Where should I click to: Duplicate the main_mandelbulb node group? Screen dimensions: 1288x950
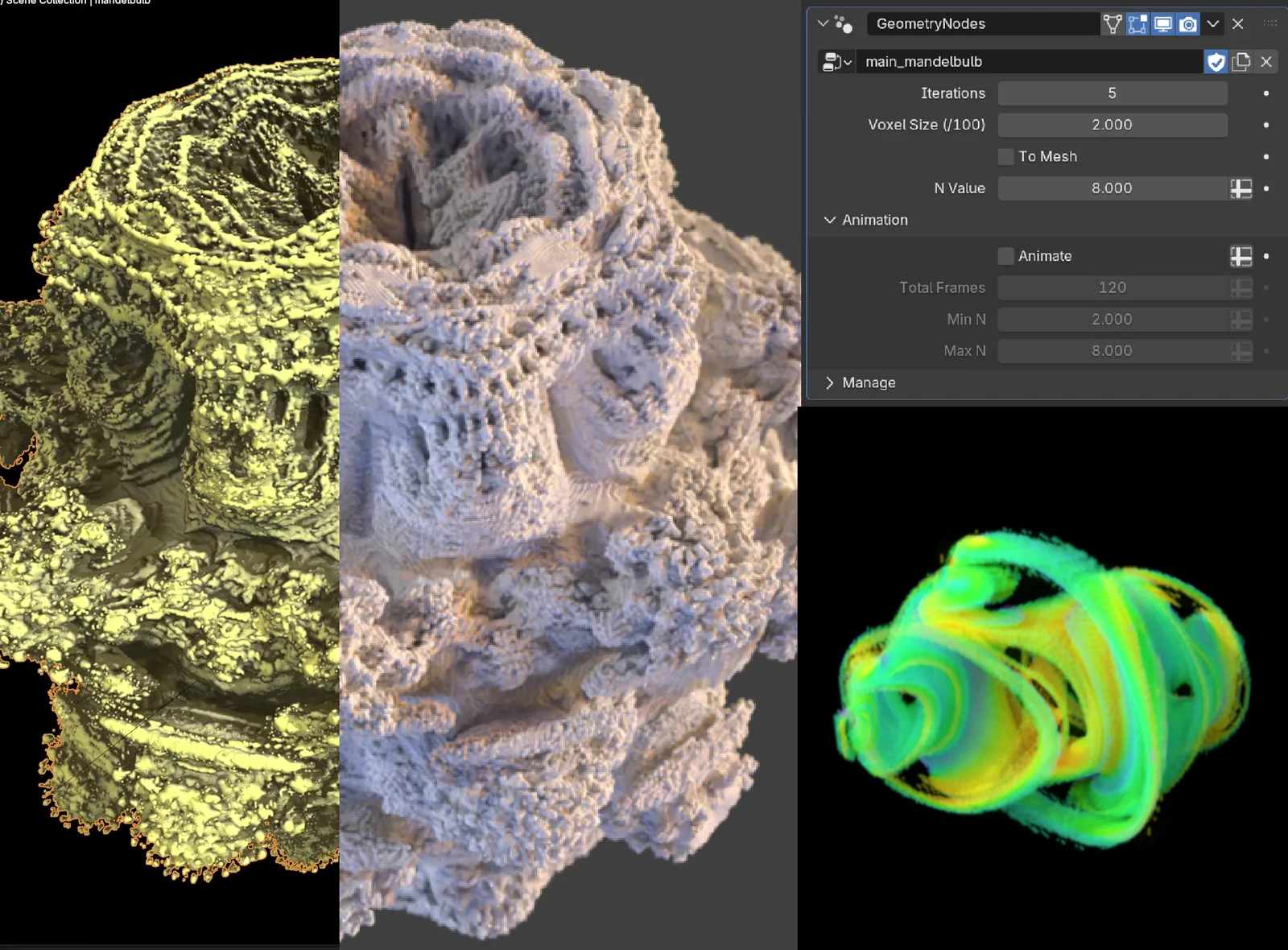pyautogui.click(x=1241, y=62)
